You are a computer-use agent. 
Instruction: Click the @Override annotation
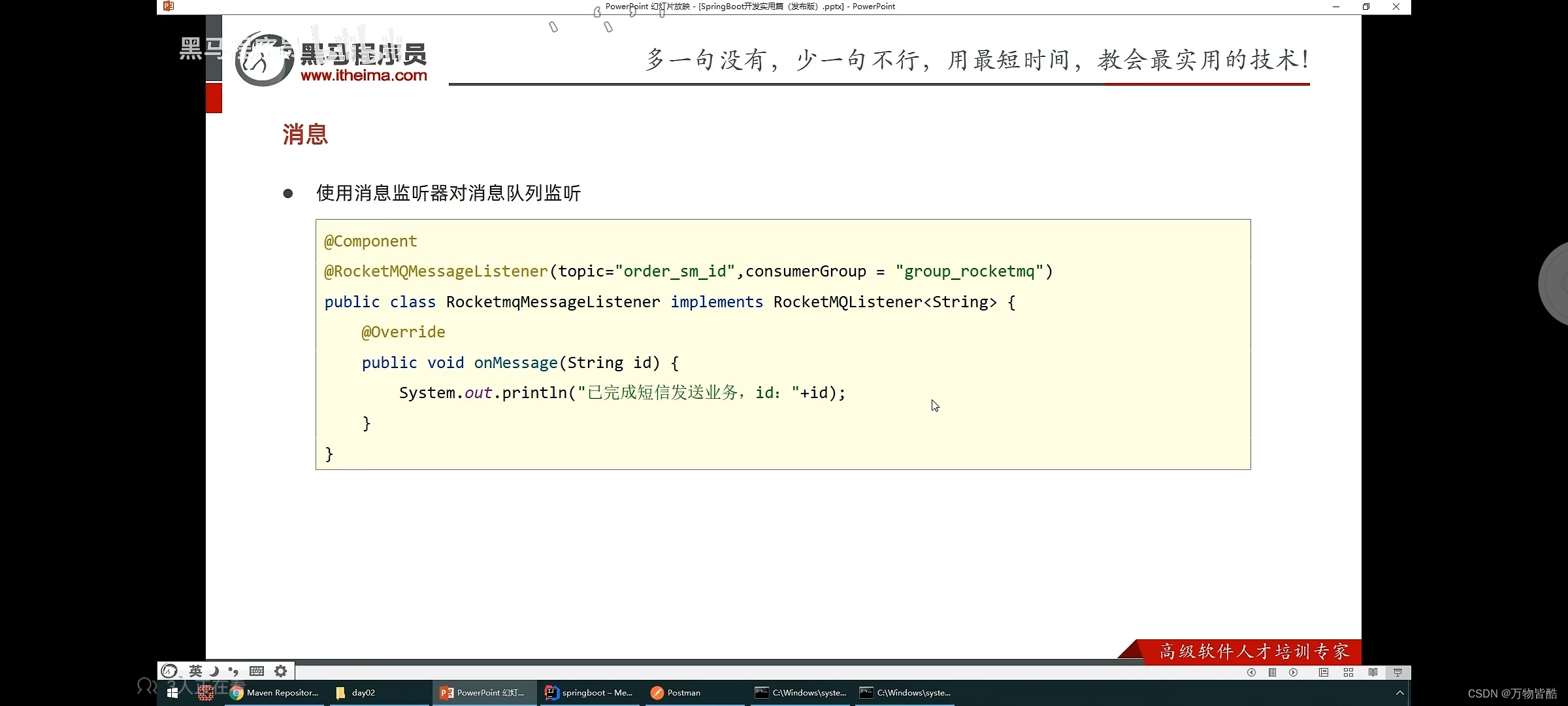[x=403, y=332]
